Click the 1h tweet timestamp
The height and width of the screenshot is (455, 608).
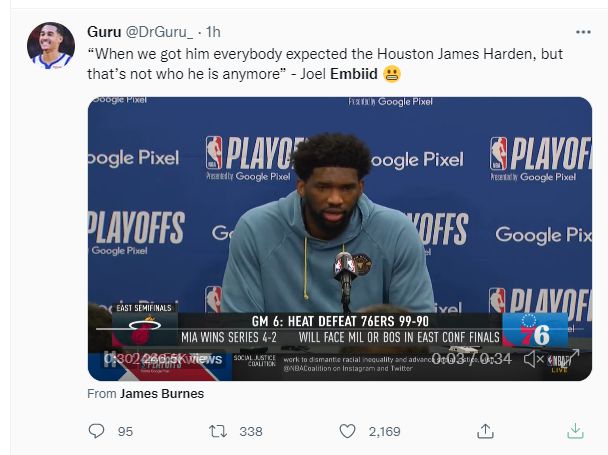coord(213,32)
